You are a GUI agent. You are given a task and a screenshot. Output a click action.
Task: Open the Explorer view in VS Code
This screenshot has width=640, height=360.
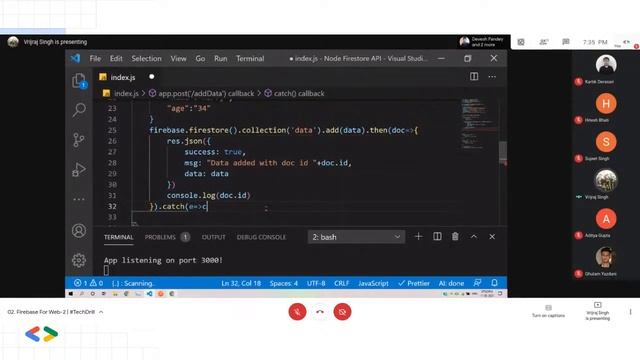pyautogui.click(x=79, y=80)
